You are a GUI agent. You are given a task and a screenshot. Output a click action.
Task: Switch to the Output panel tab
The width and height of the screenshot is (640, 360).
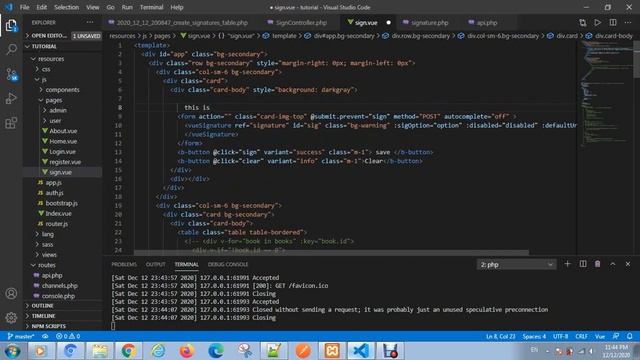pos(156,264)
